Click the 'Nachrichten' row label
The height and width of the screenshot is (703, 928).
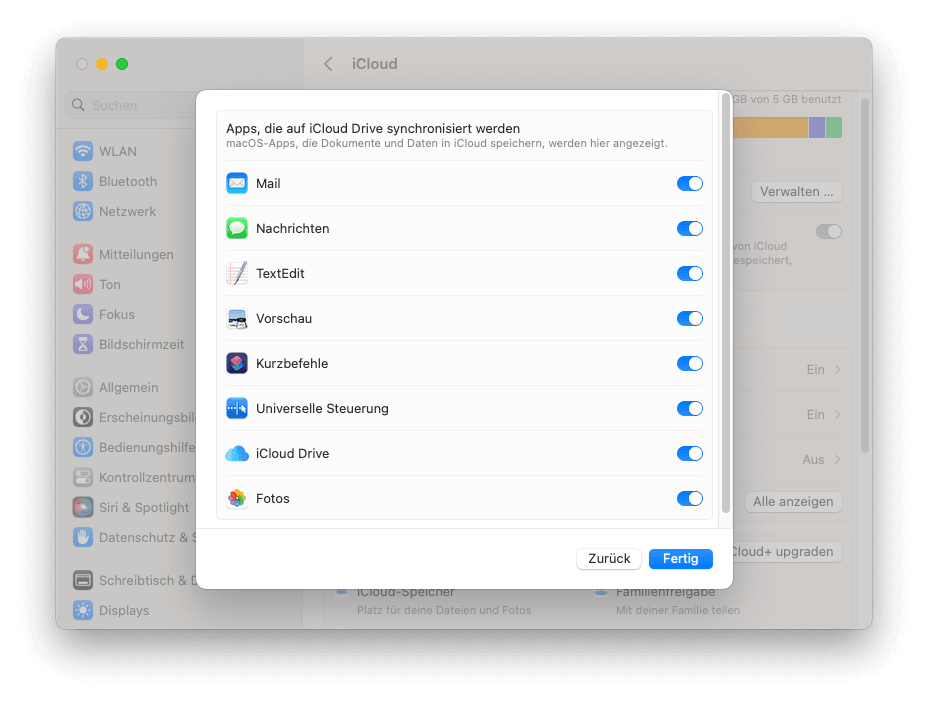click(x=292, y=228)
